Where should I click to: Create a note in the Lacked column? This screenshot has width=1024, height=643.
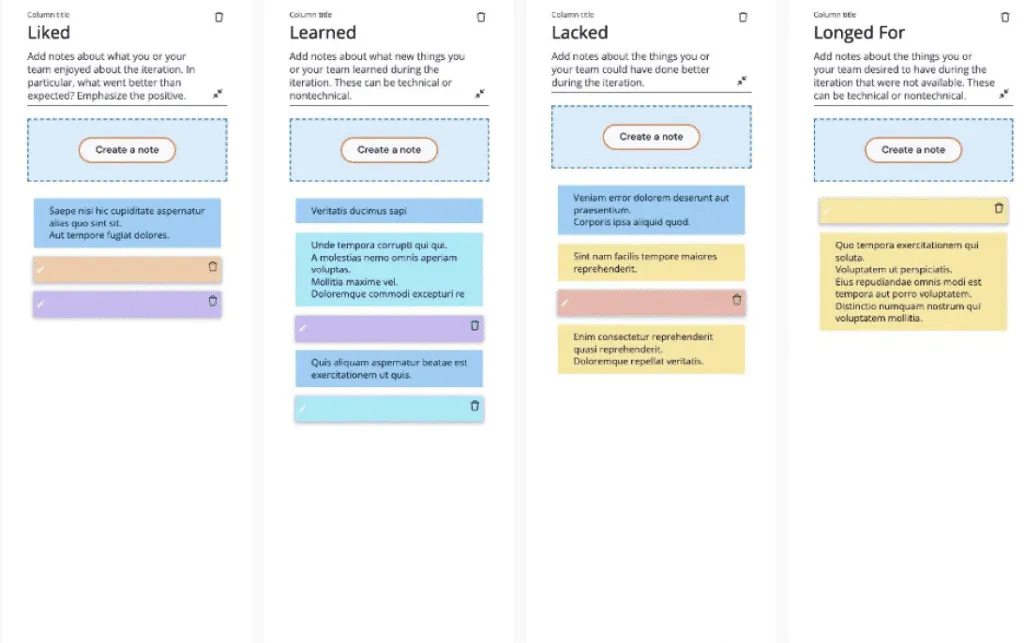point(651,136)
